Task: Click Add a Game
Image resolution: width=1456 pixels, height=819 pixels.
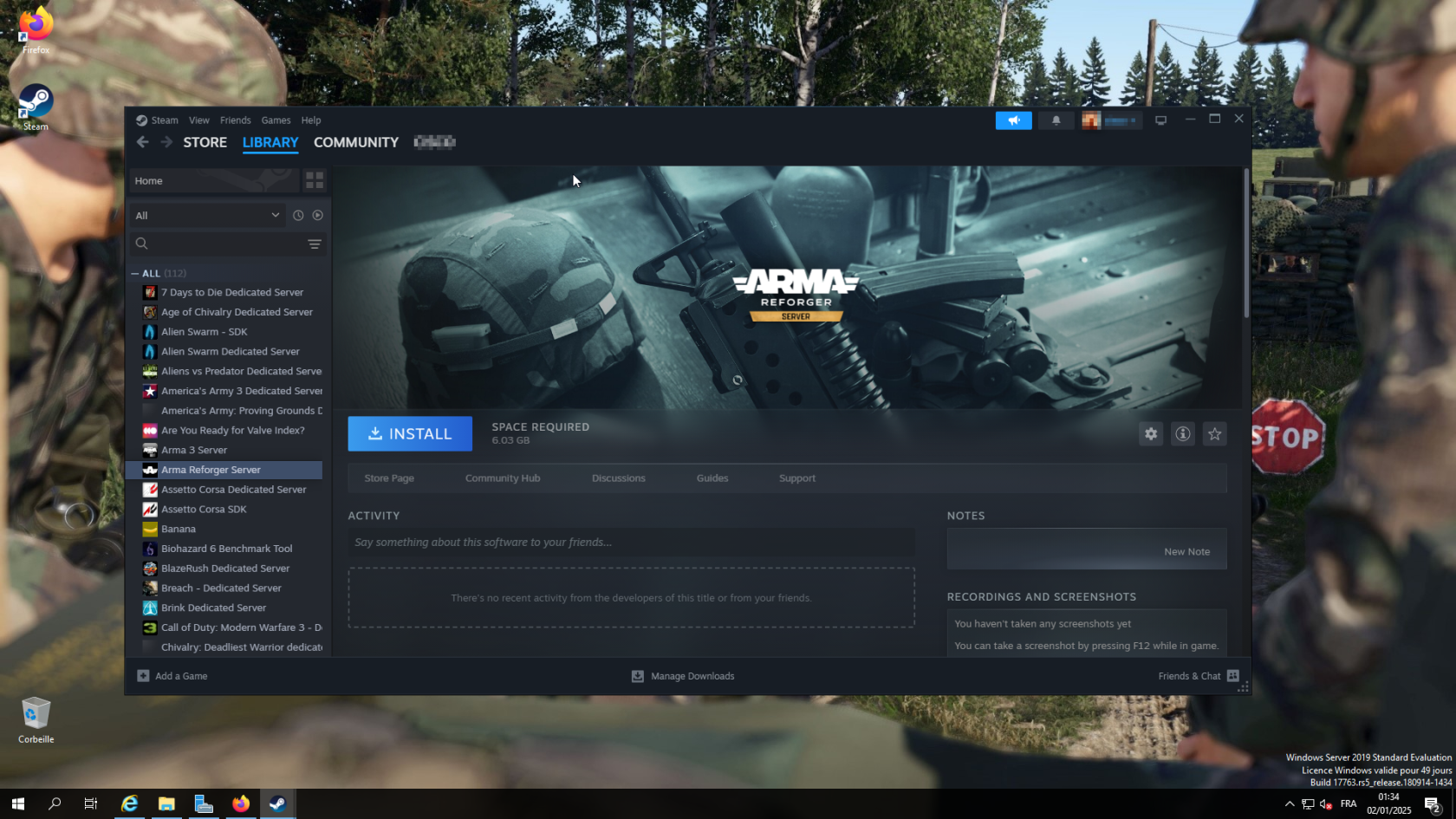Action: [x=172, y=676]
